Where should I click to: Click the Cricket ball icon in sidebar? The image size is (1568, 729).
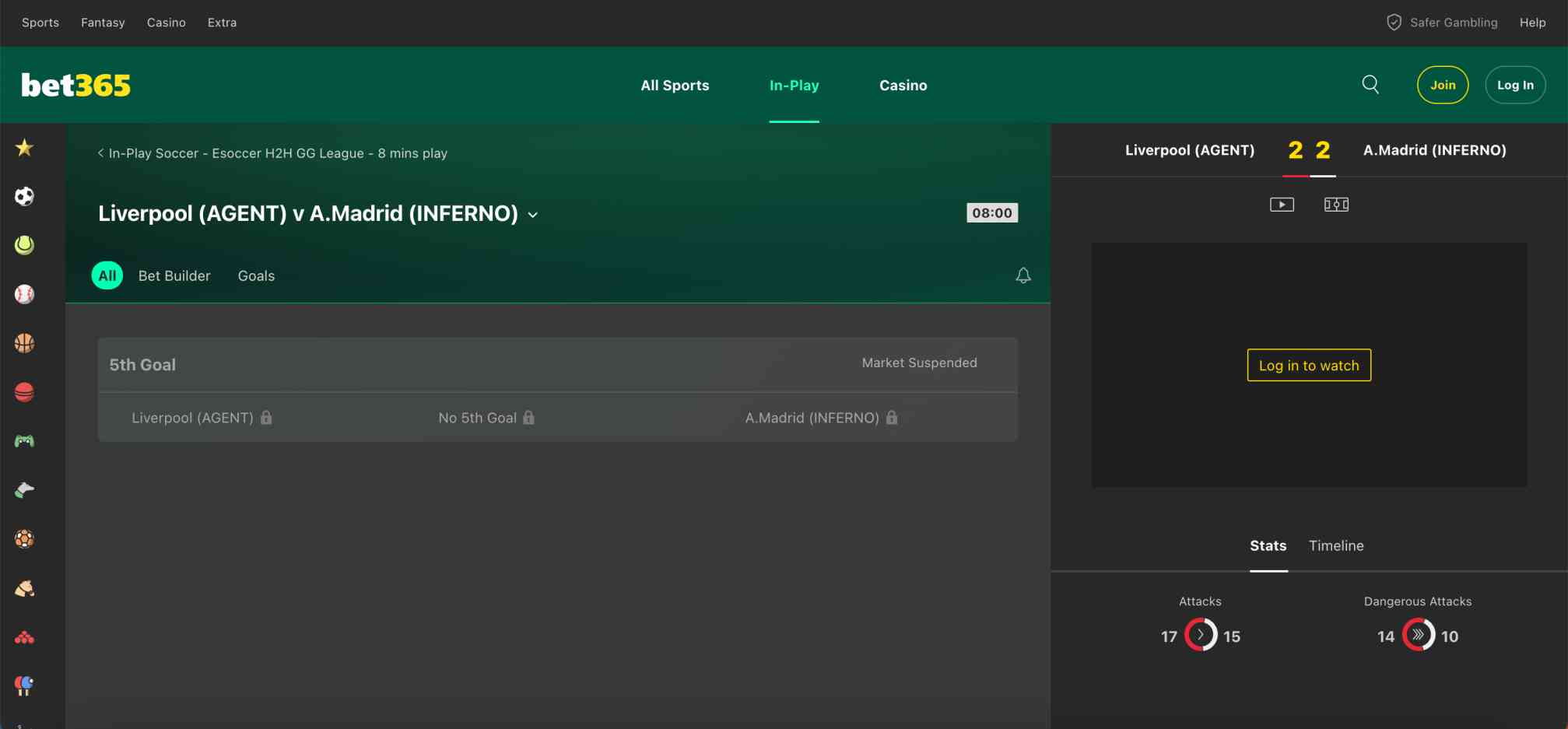point(24,391)
